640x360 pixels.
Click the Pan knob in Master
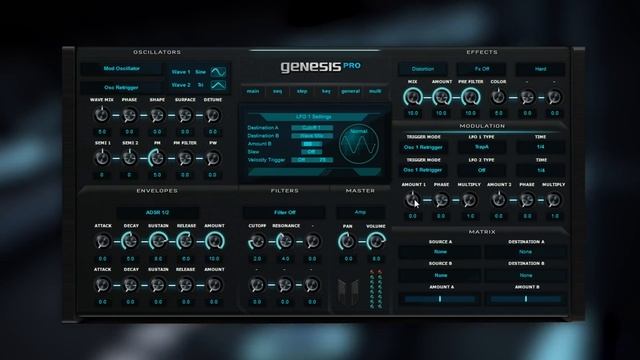(x=347, y=242)
